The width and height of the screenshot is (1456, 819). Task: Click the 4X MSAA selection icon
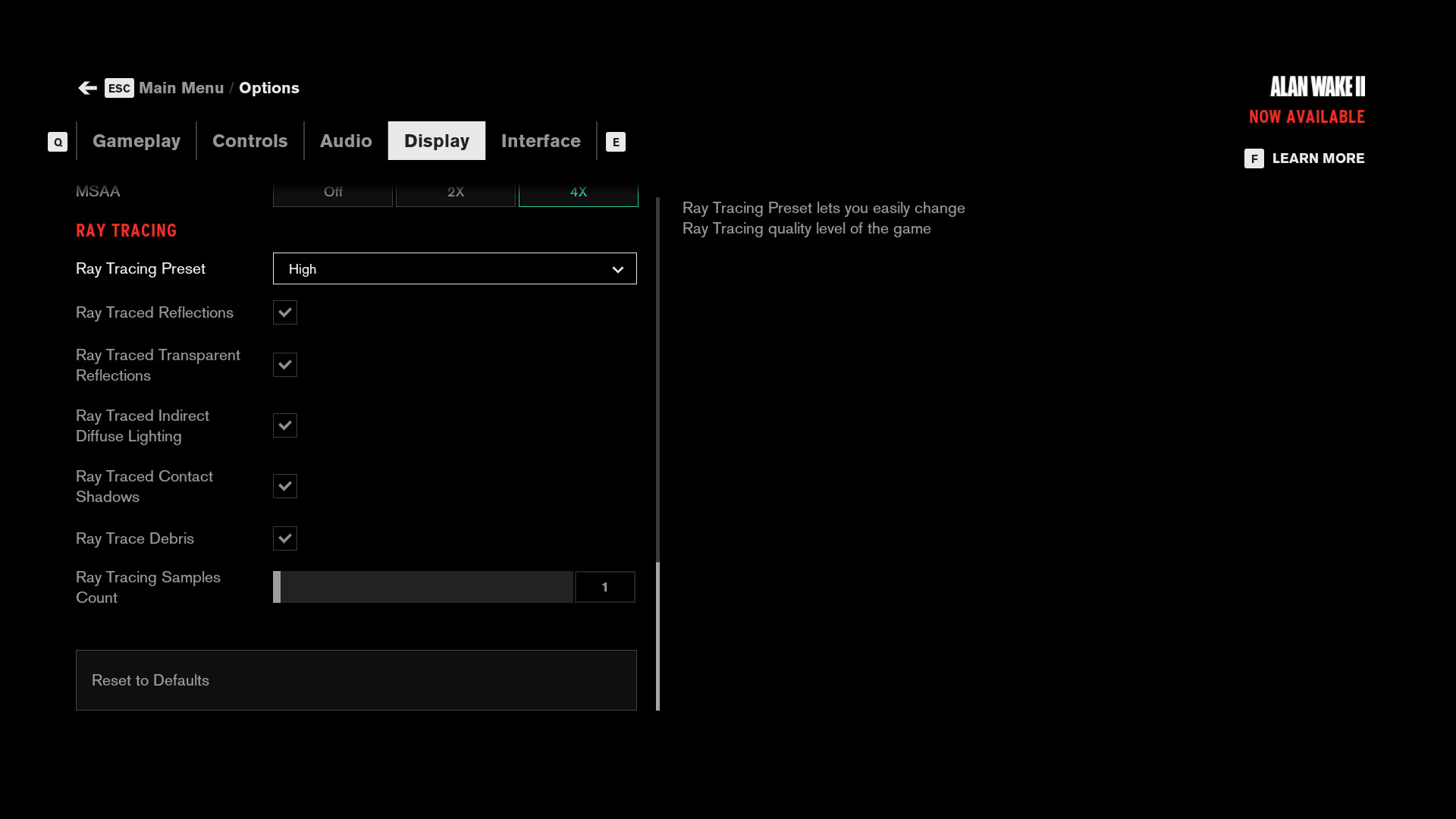578,192
